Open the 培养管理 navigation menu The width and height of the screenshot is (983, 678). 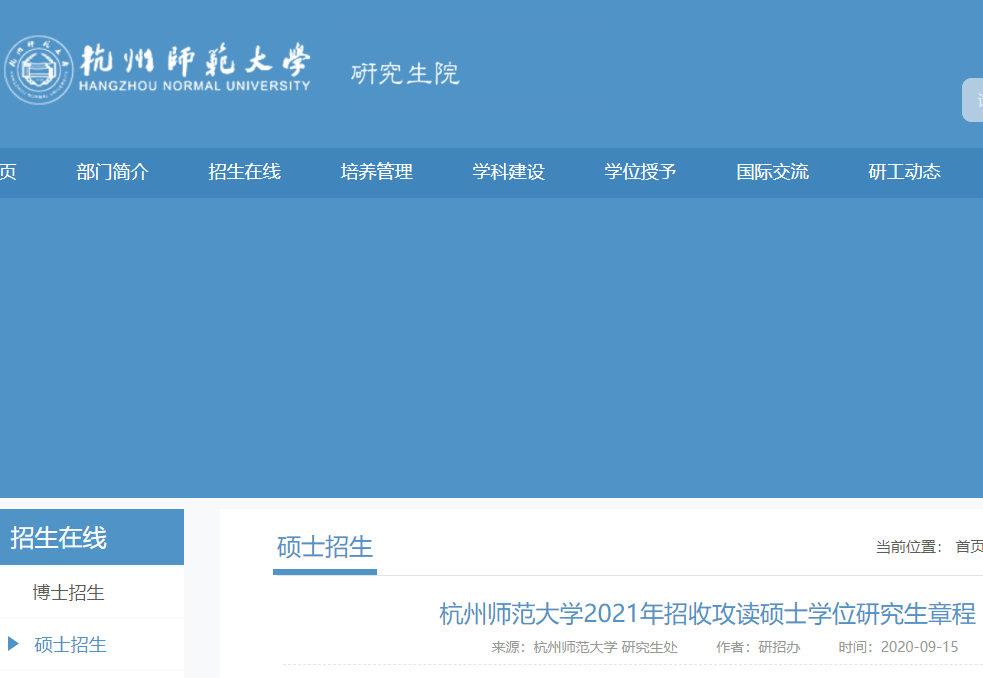click(376, 172)
